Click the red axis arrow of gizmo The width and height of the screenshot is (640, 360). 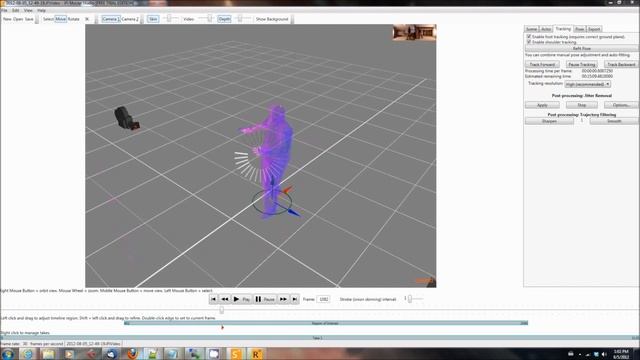[x=288, y=189]
